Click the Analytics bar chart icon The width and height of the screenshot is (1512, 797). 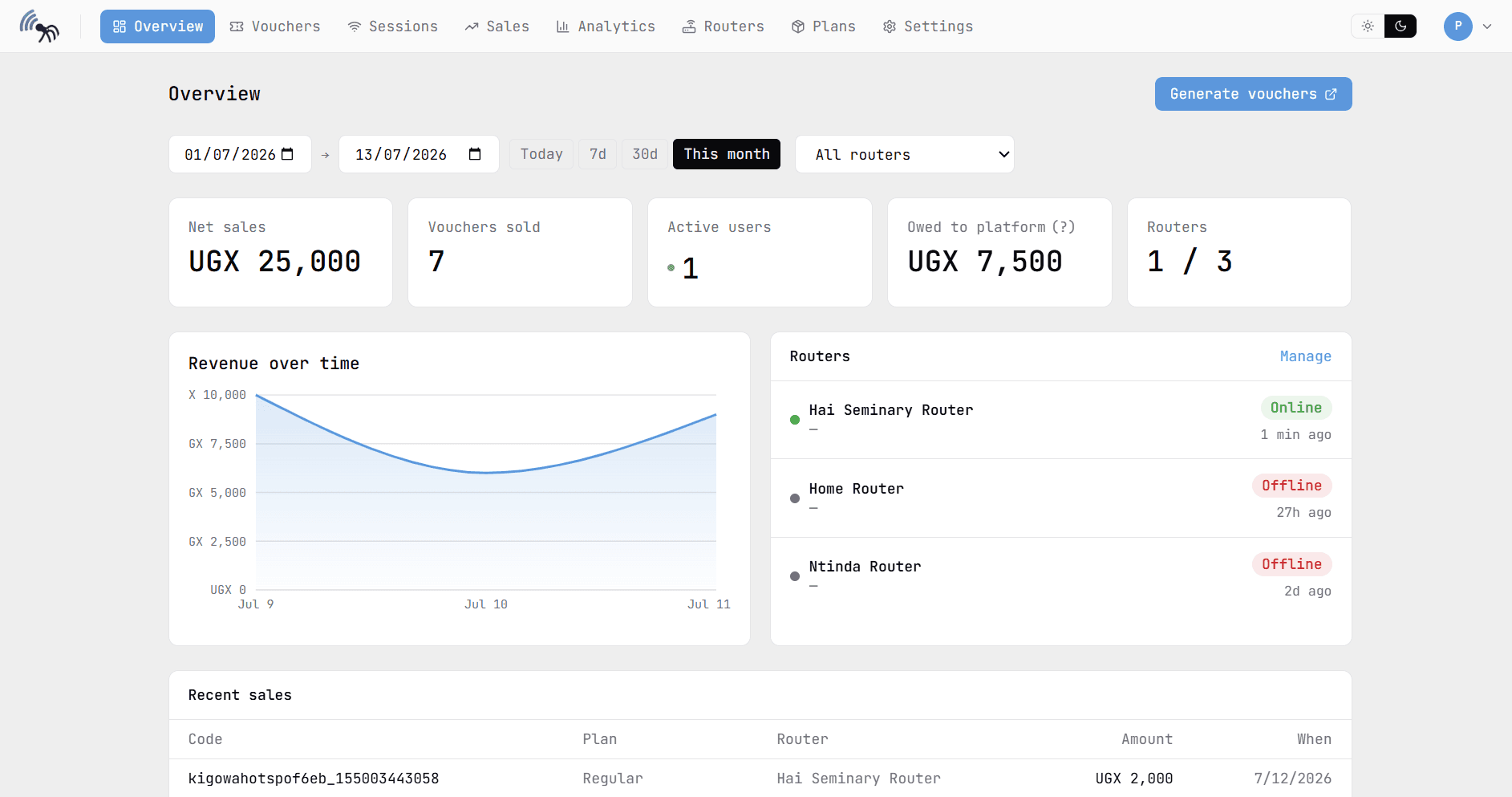click(563, 26)
